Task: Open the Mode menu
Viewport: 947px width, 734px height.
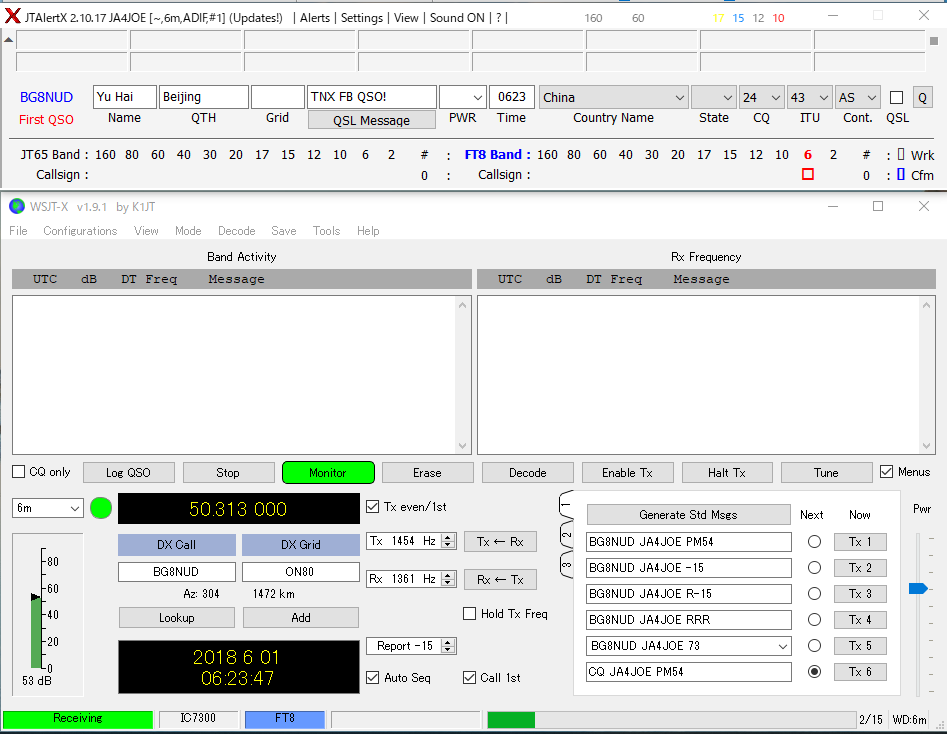Action: 188,231
